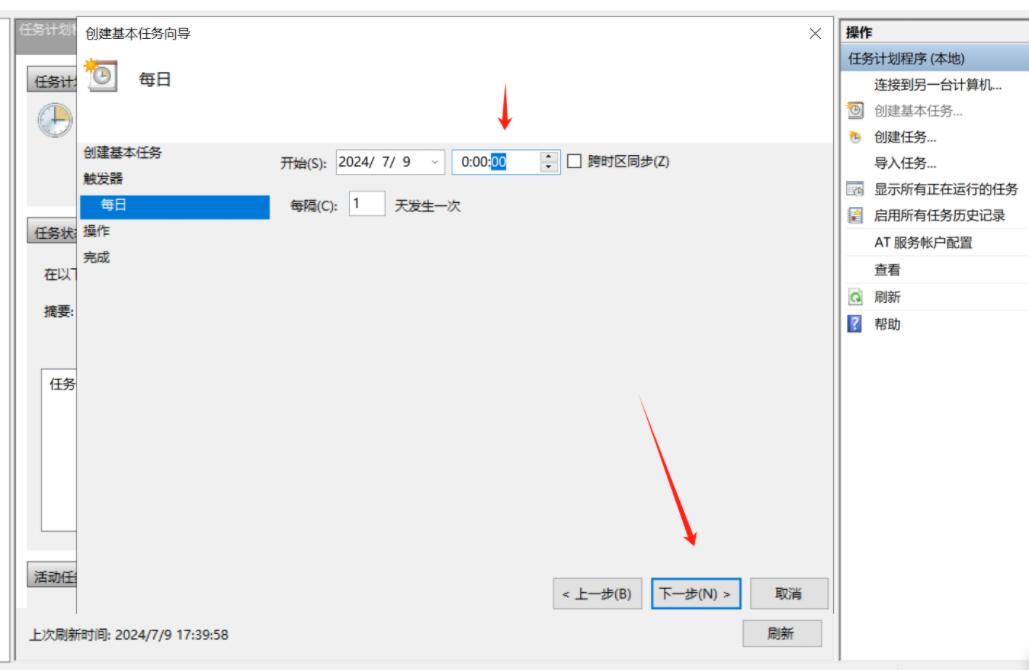The width and height of the screenshot is (1029, 670).
Task: Open the start date dropdown calendar
Action: click(x=433, y=163)
